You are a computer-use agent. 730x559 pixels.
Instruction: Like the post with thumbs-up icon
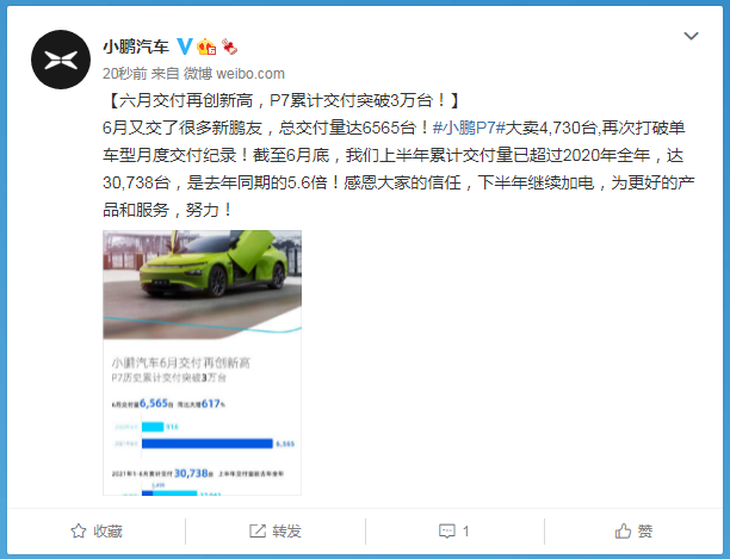[x=623, y=531]
